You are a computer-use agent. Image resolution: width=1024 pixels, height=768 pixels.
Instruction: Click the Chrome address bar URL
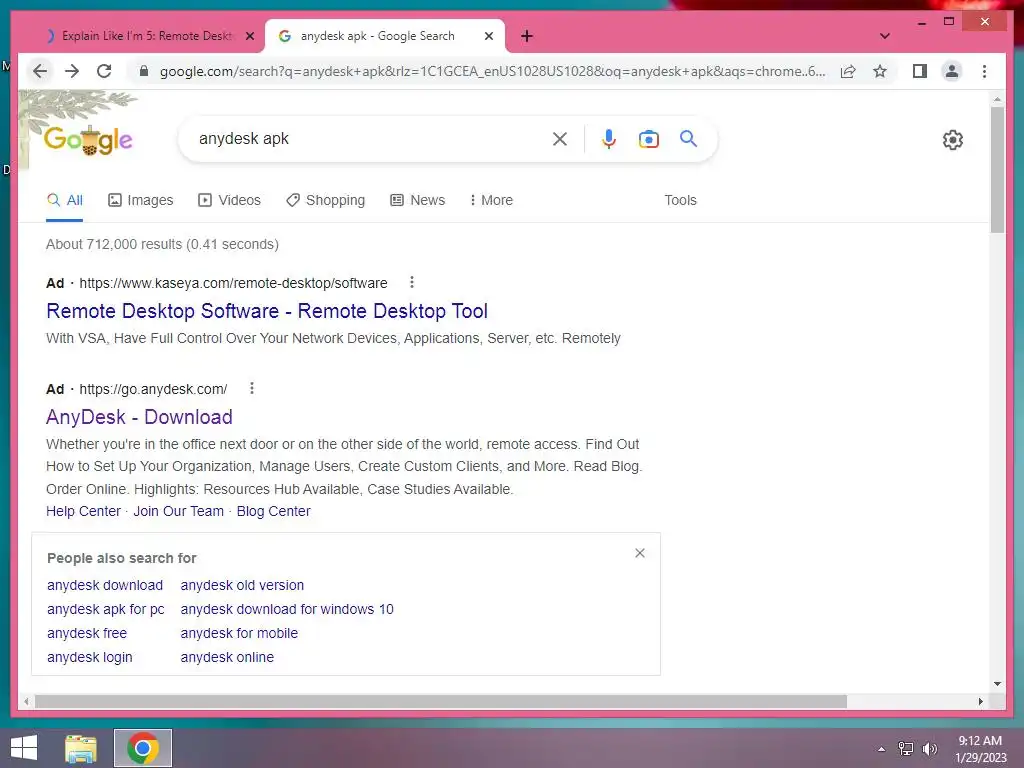(x=492, y=71)
